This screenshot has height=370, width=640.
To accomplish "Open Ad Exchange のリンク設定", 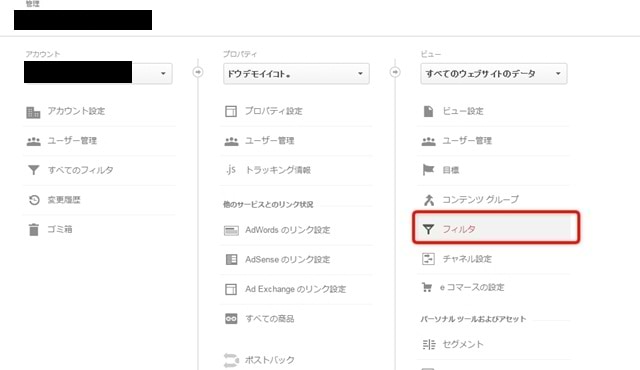I will point(296,290).
